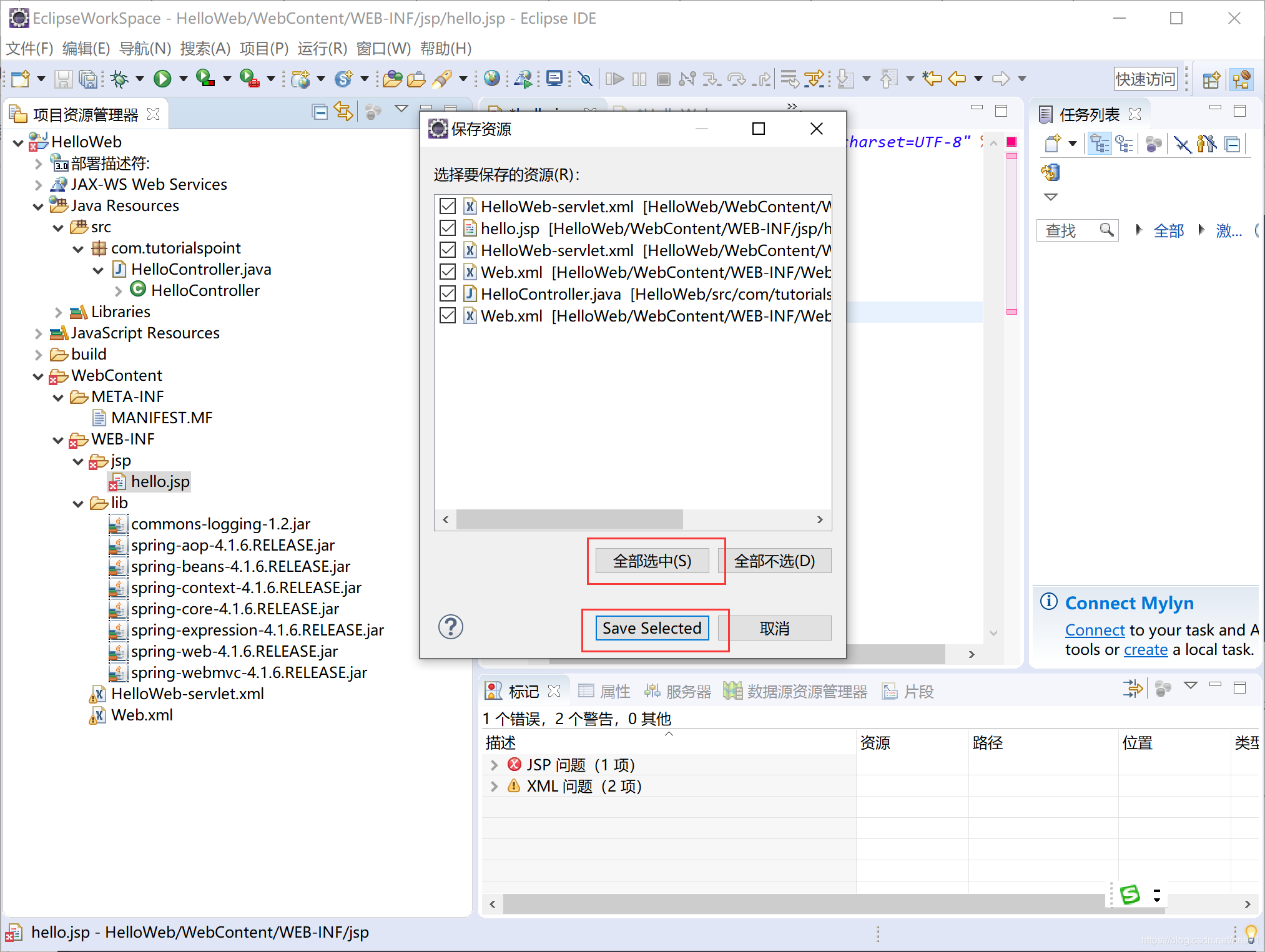Toggle checkbox for HelloWeb-servlet.xml resource
1265x952 pixels.
(448, 205)
